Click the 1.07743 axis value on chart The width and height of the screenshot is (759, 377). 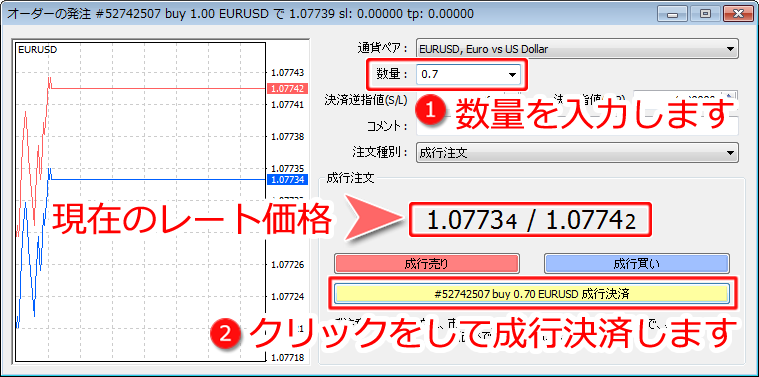[288, 73]
